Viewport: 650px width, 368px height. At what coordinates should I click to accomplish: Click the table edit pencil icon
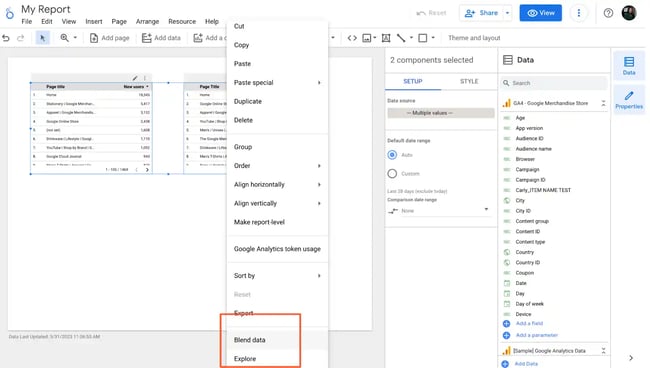pyautogui.click(x=135, y=78)
